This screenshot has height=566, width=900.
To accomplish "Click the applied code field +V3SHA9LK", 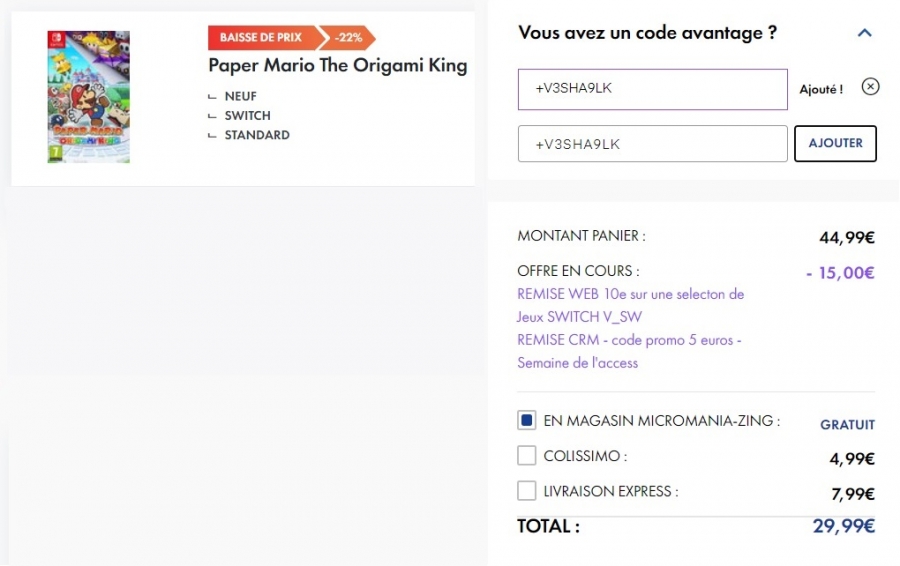I will (x=652, y=89).
